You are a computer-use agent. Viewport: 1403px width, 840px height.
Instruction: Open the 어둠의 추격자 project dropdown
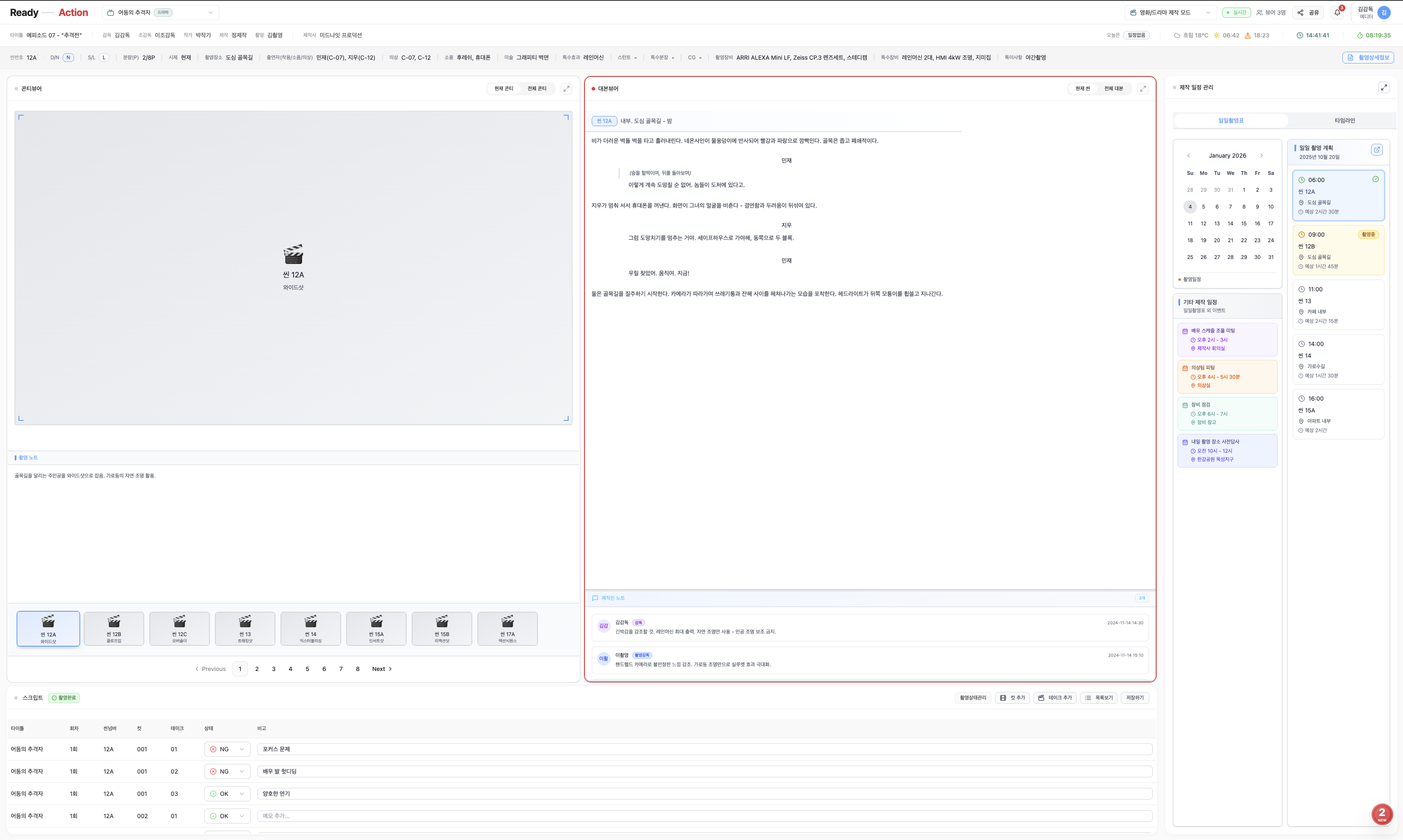pyautogui.click(x=160, y=13)
